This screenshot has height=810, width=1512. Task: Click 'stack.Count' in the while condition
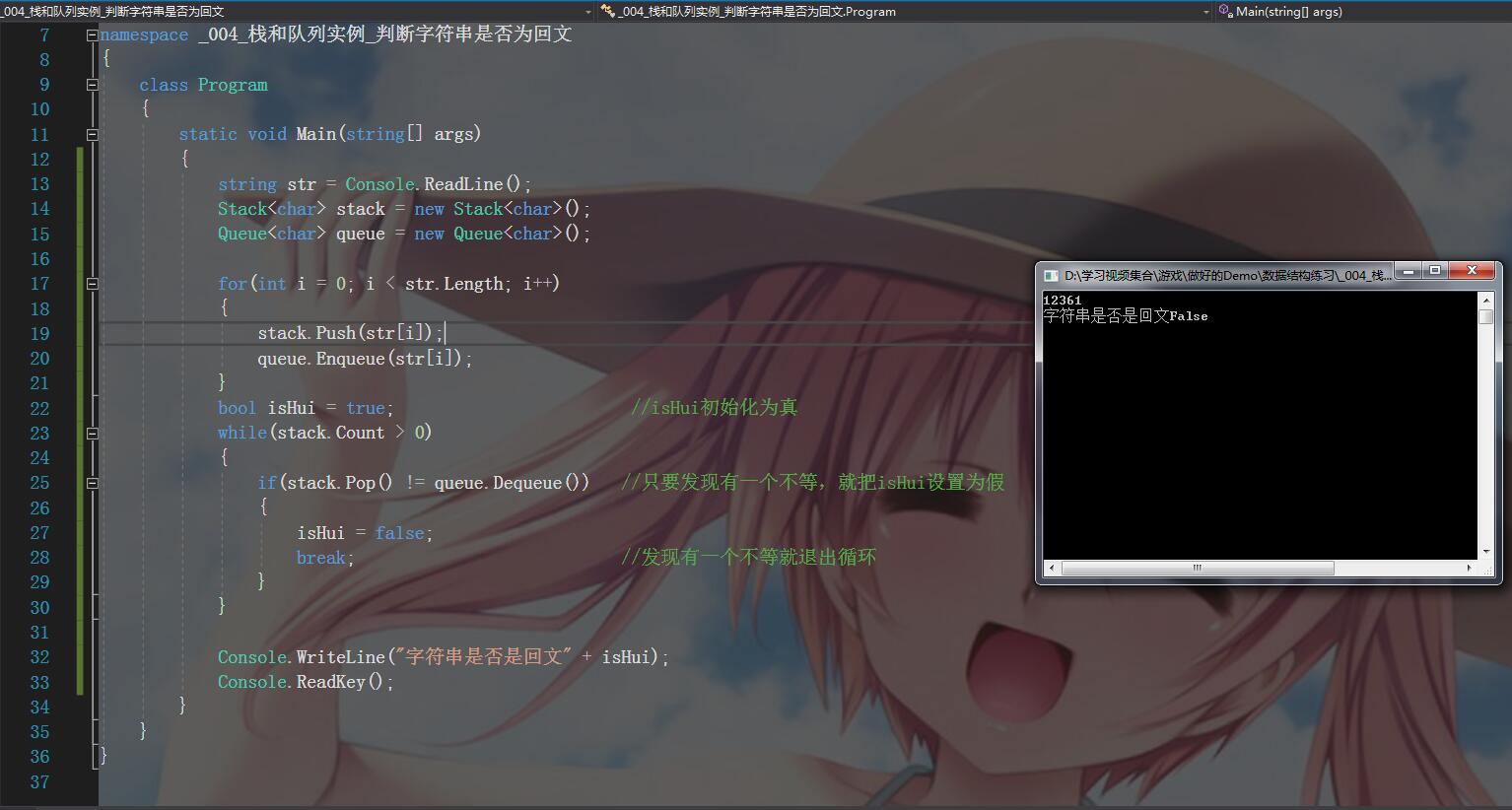click(x=330, y=433)
